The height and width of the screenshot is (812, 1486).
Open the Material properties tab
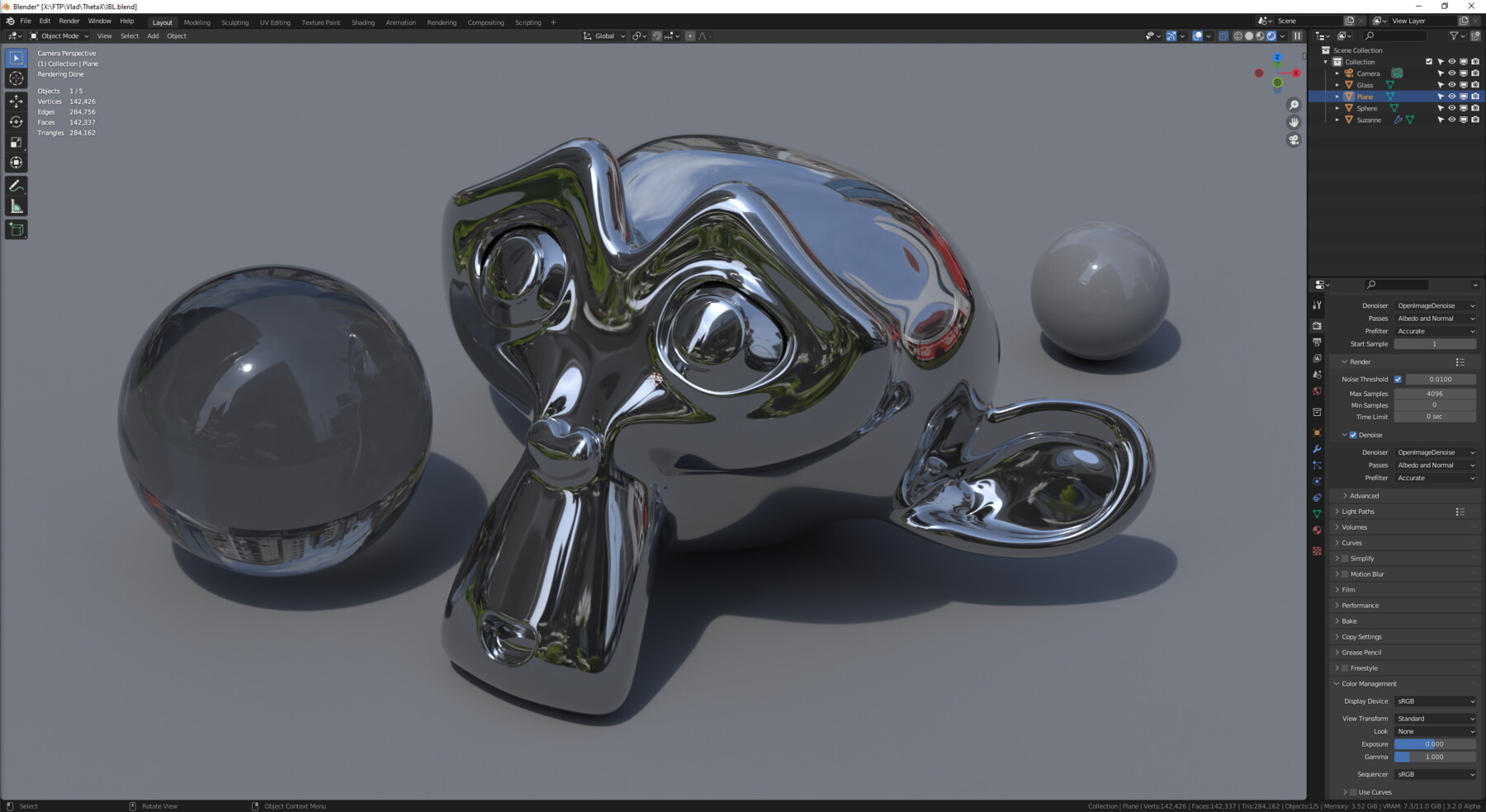[1317, 531]
